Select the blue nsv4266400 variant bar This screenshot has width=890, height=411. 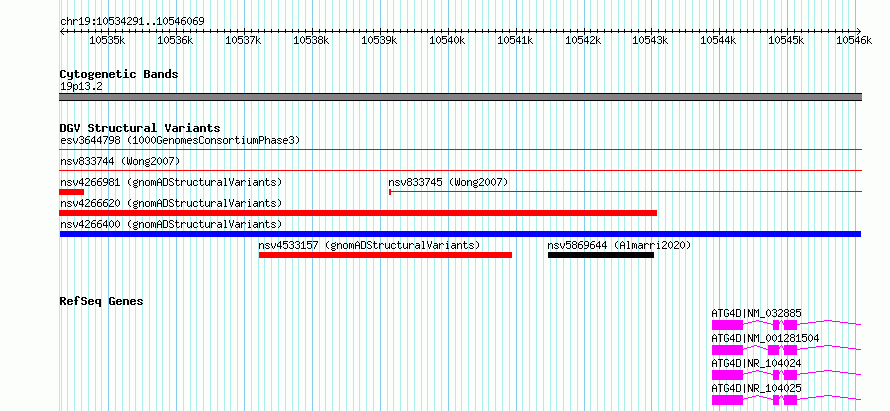pyautogui.click(x=460, y=234)
